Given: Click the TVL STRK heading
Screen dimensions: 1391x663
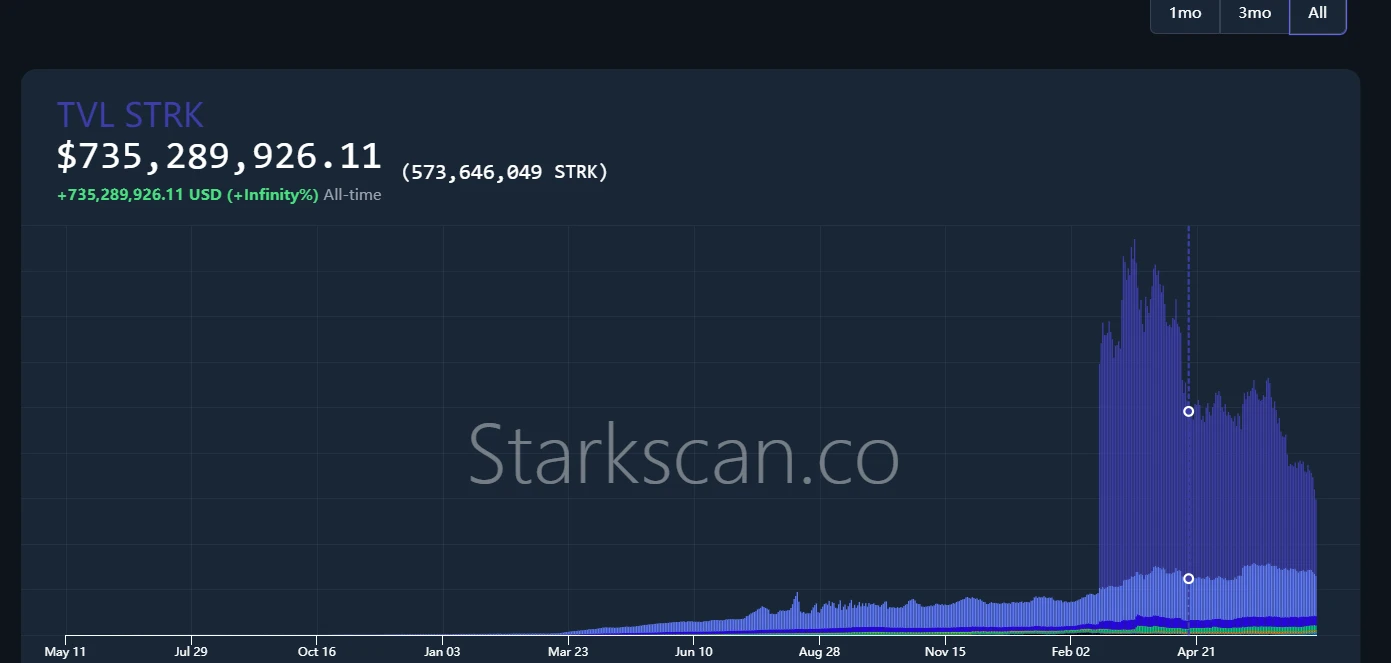Looking at the screenshot, I should [x=130, y=114].
